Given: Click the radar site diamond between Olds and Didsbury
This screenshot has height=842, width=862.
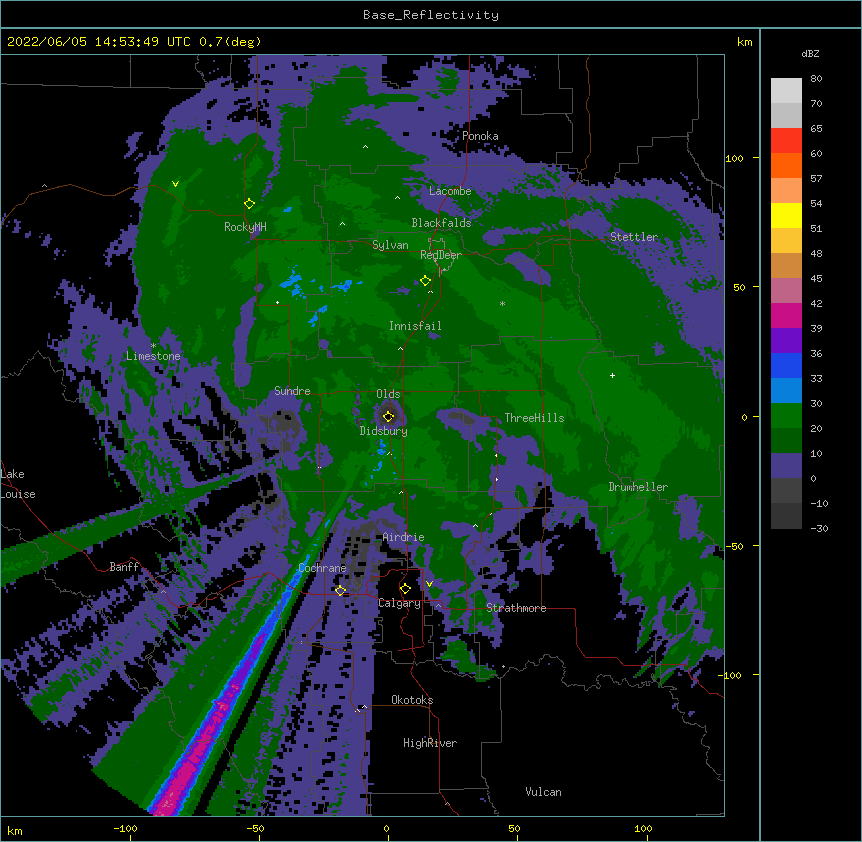Looking at the screenshot, I should (x=388, y=416).
